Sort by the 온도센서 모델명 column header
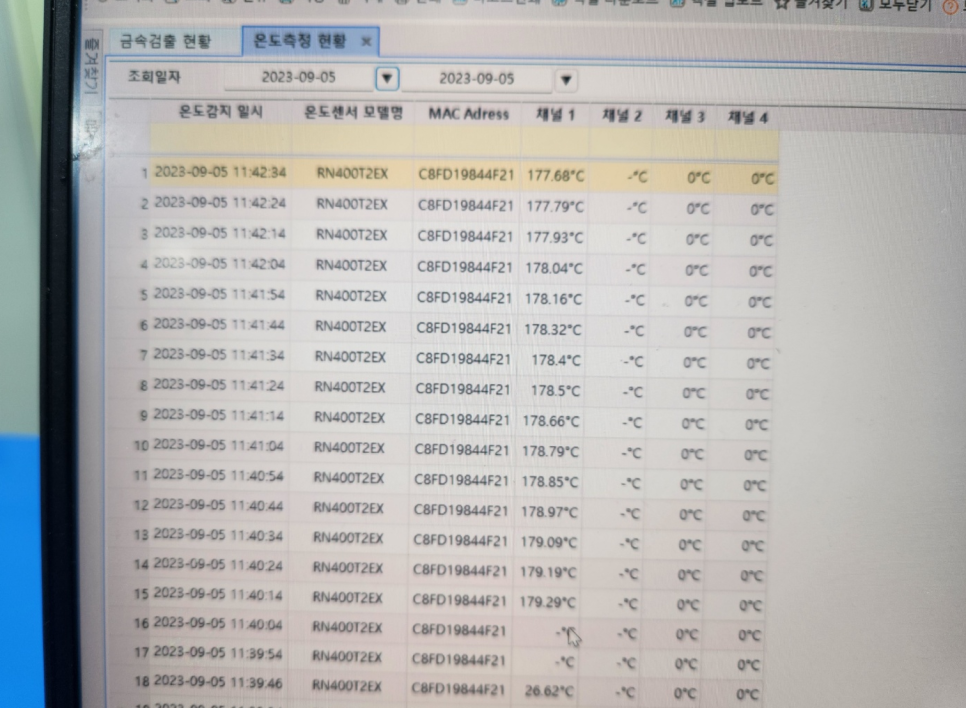 point(353,113)
